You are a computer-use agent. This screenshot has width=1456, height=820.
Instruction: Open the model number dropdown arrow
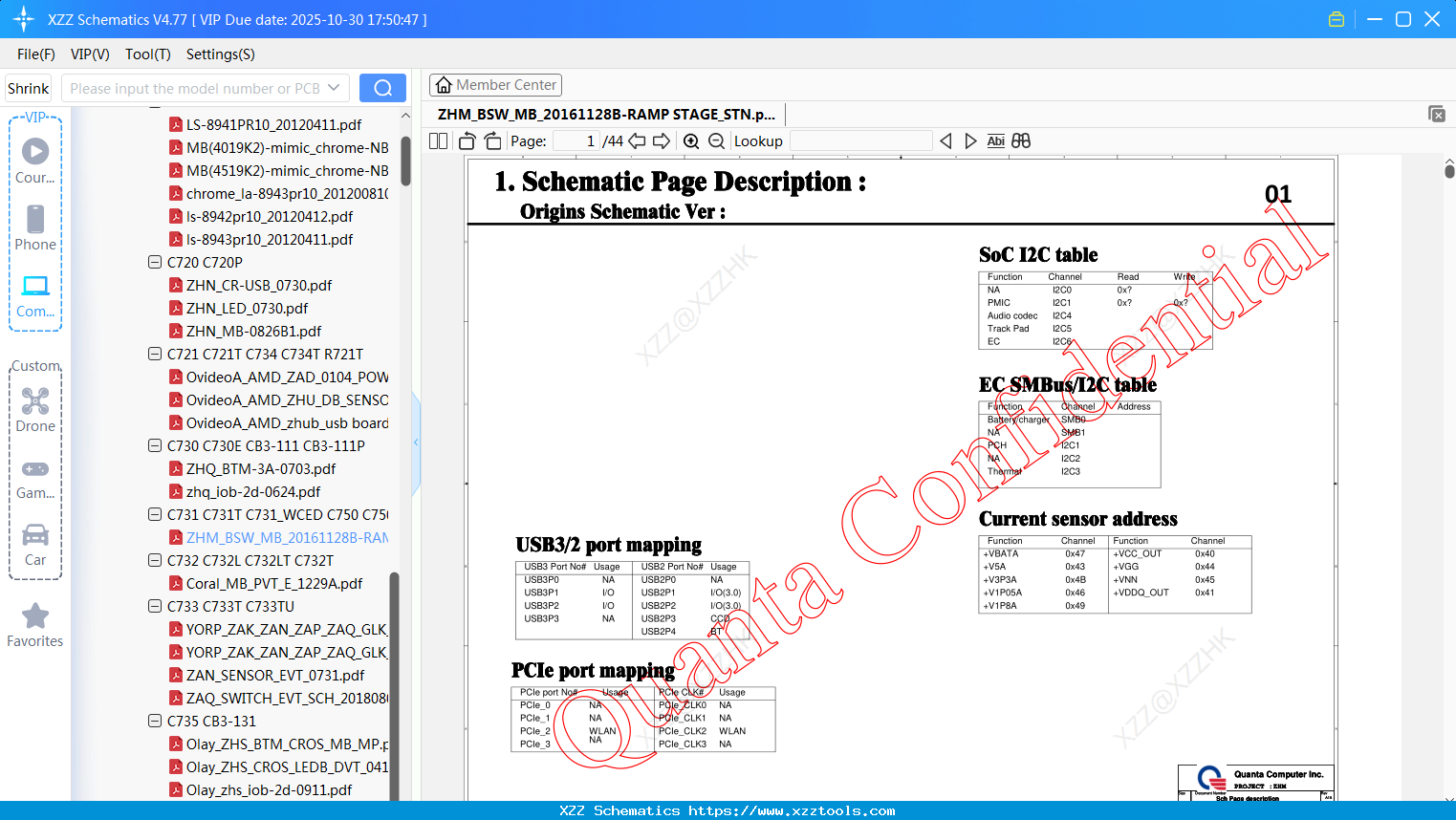[334, 88]
